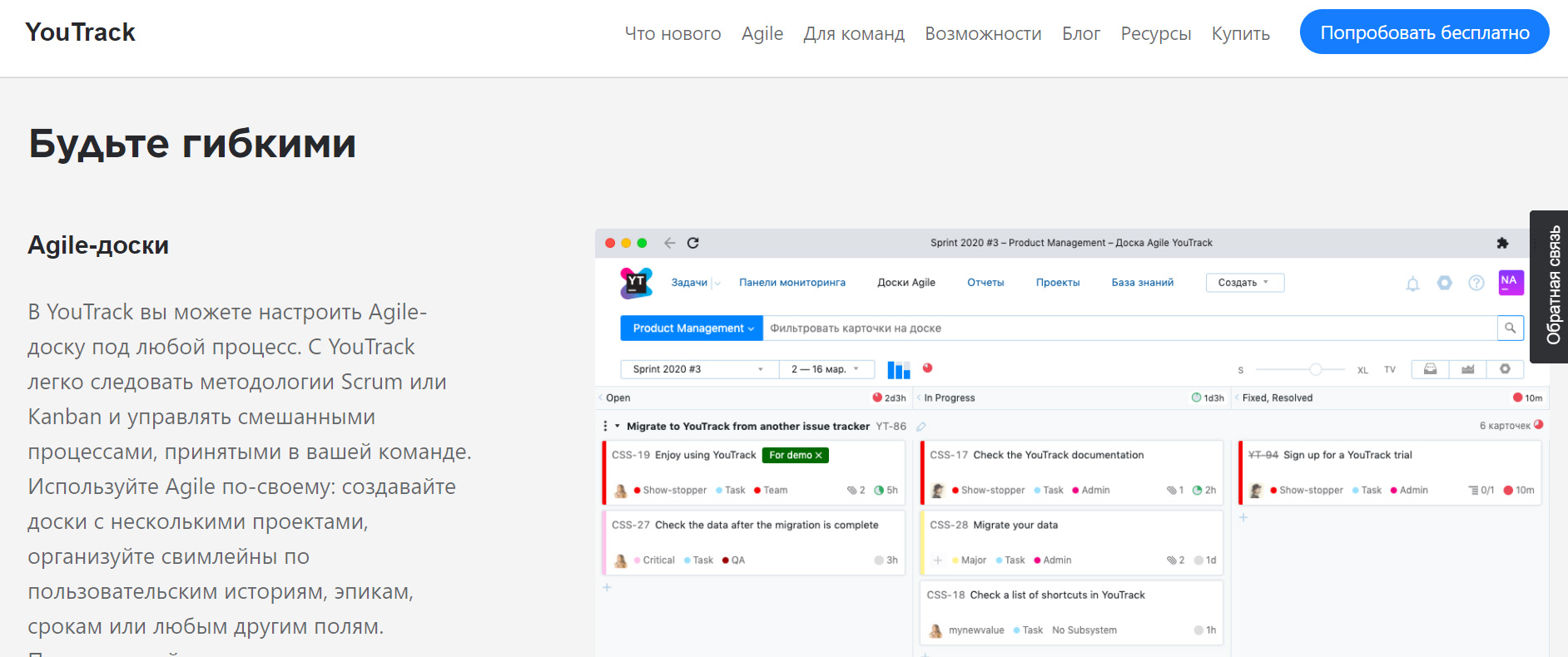Image resolution: width=1568 pixels, height=657 pixels.
Task: Open Возможности navigation item
Action: [983, 33]
